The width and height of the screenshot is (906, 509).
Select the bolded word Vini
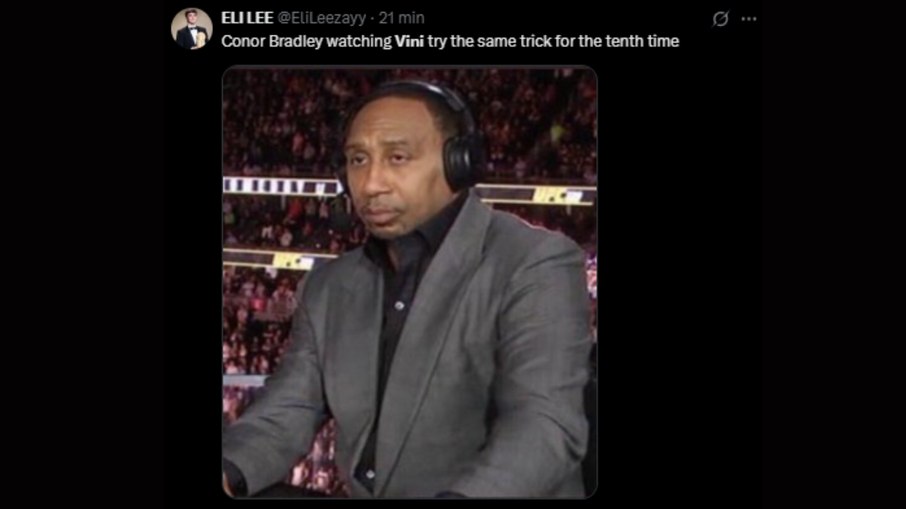click(x=409, y=41)
